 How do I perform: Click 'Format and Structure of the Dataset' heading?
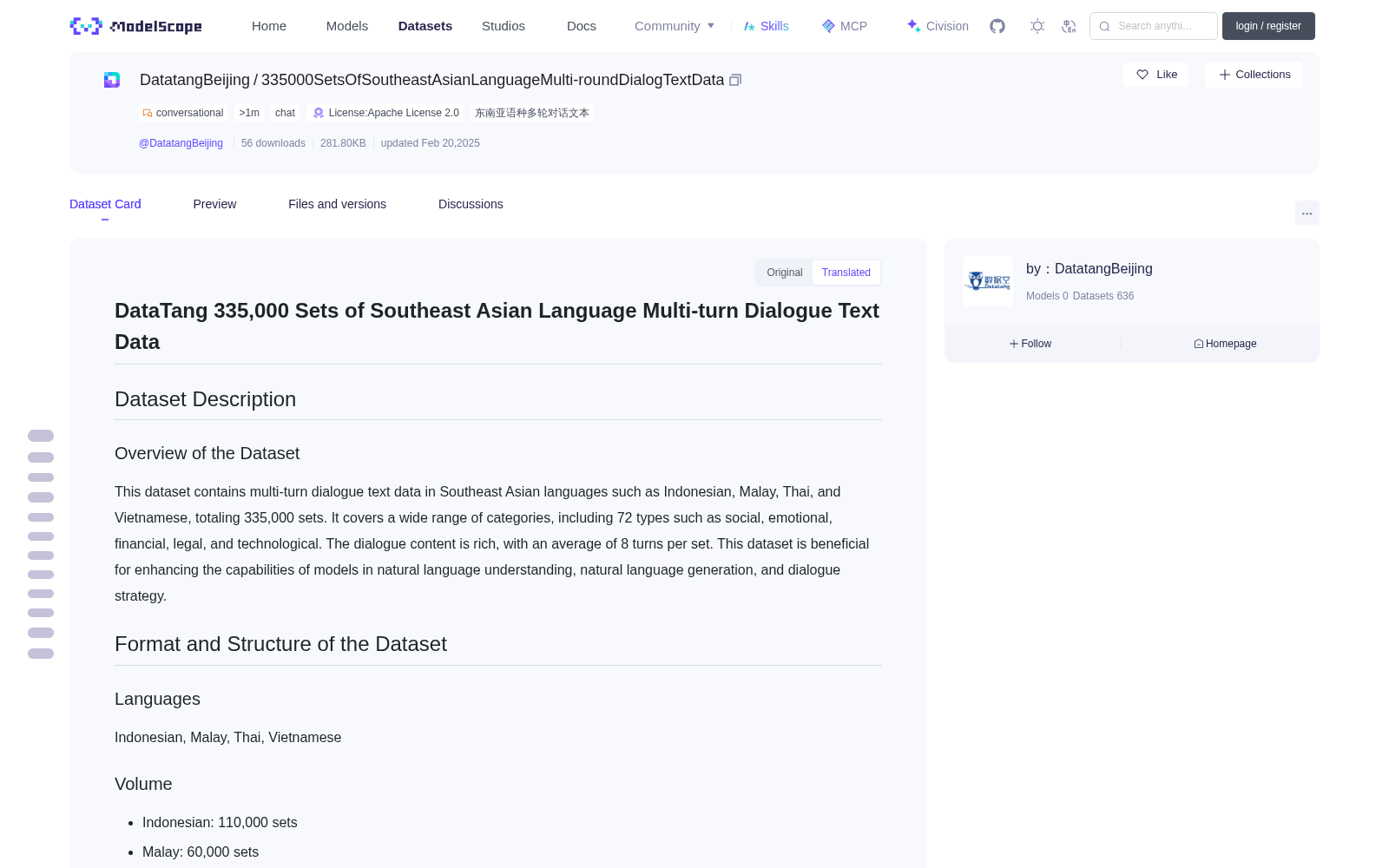point(280,644)
